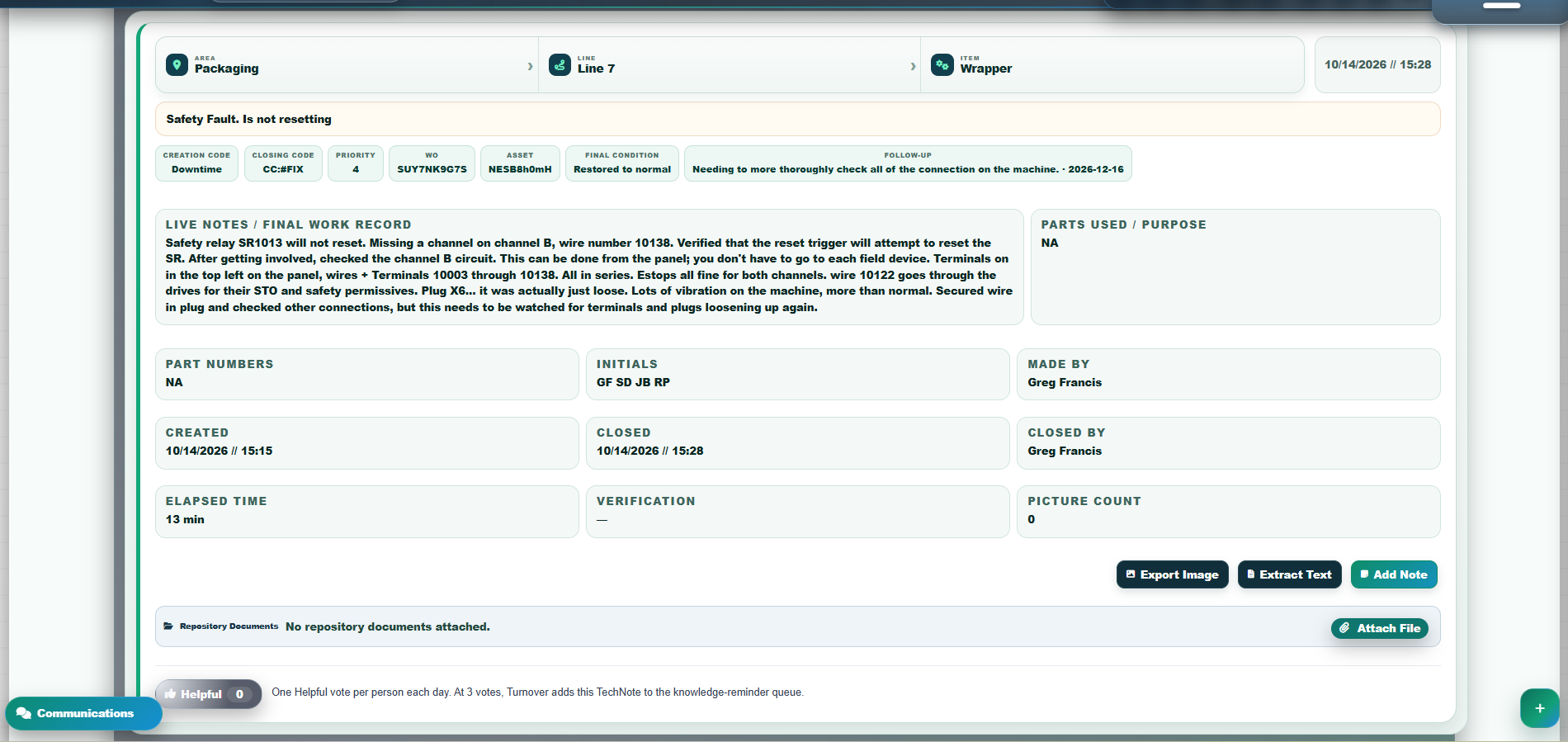
Task: Export the note as image
Action: tap(1172, 574)
